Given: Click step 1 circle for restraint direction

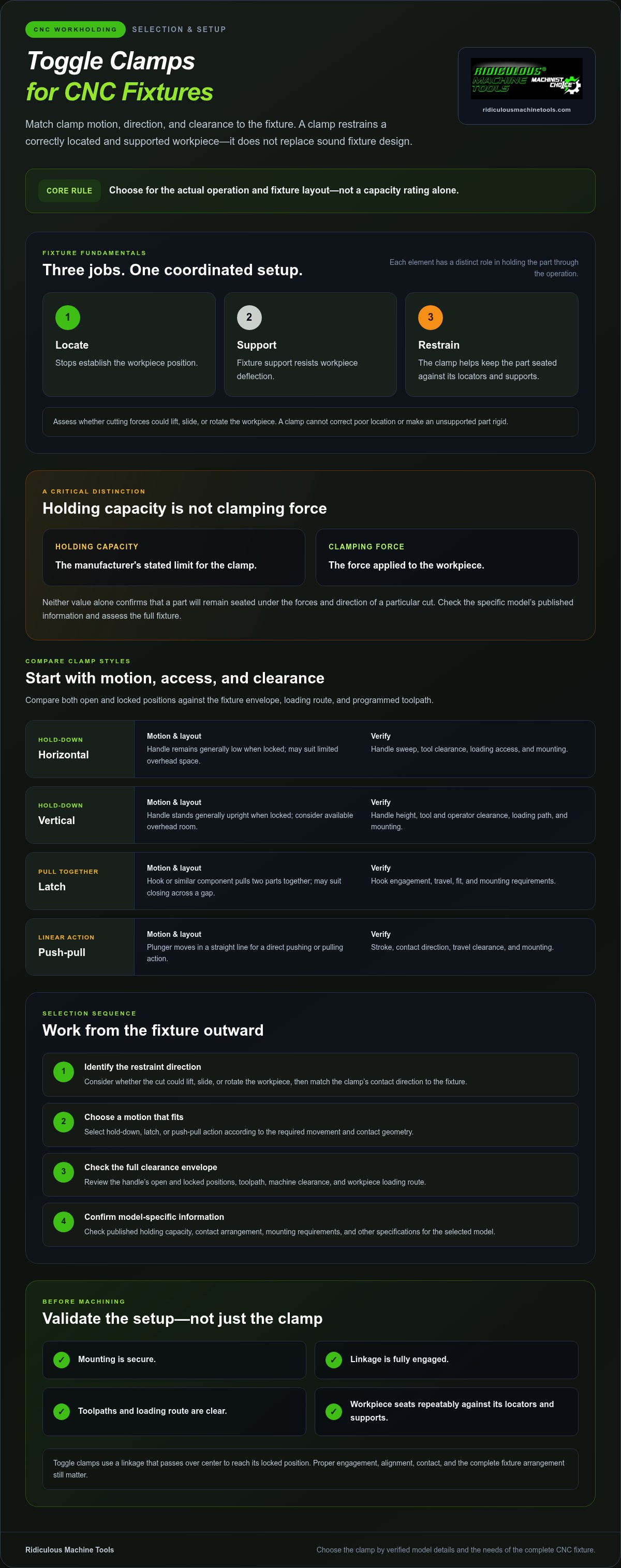Looking at the screenshot, I should coord(63,1072).
